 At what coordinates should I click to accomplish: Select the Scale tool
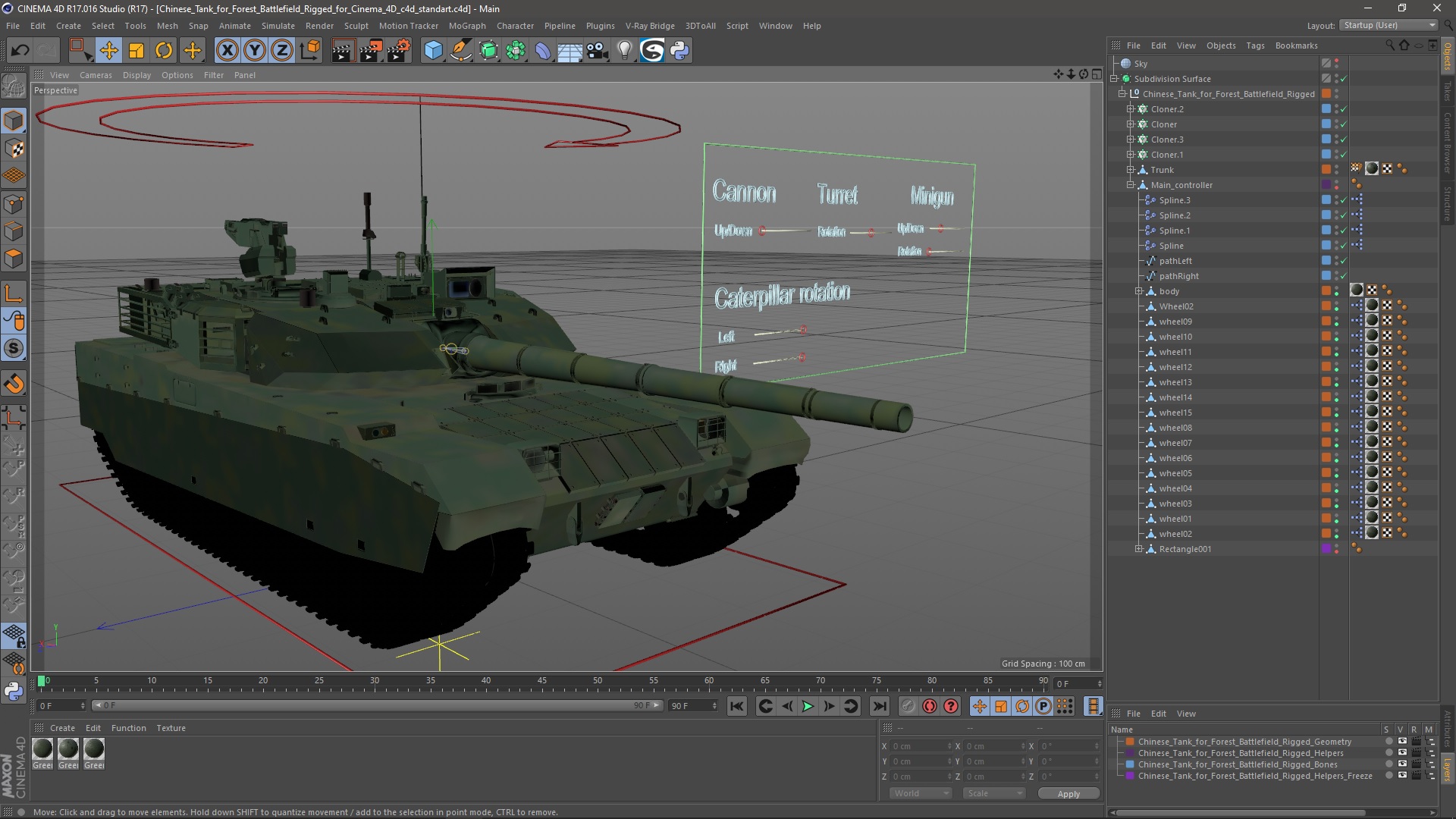[x=136, y=51]
